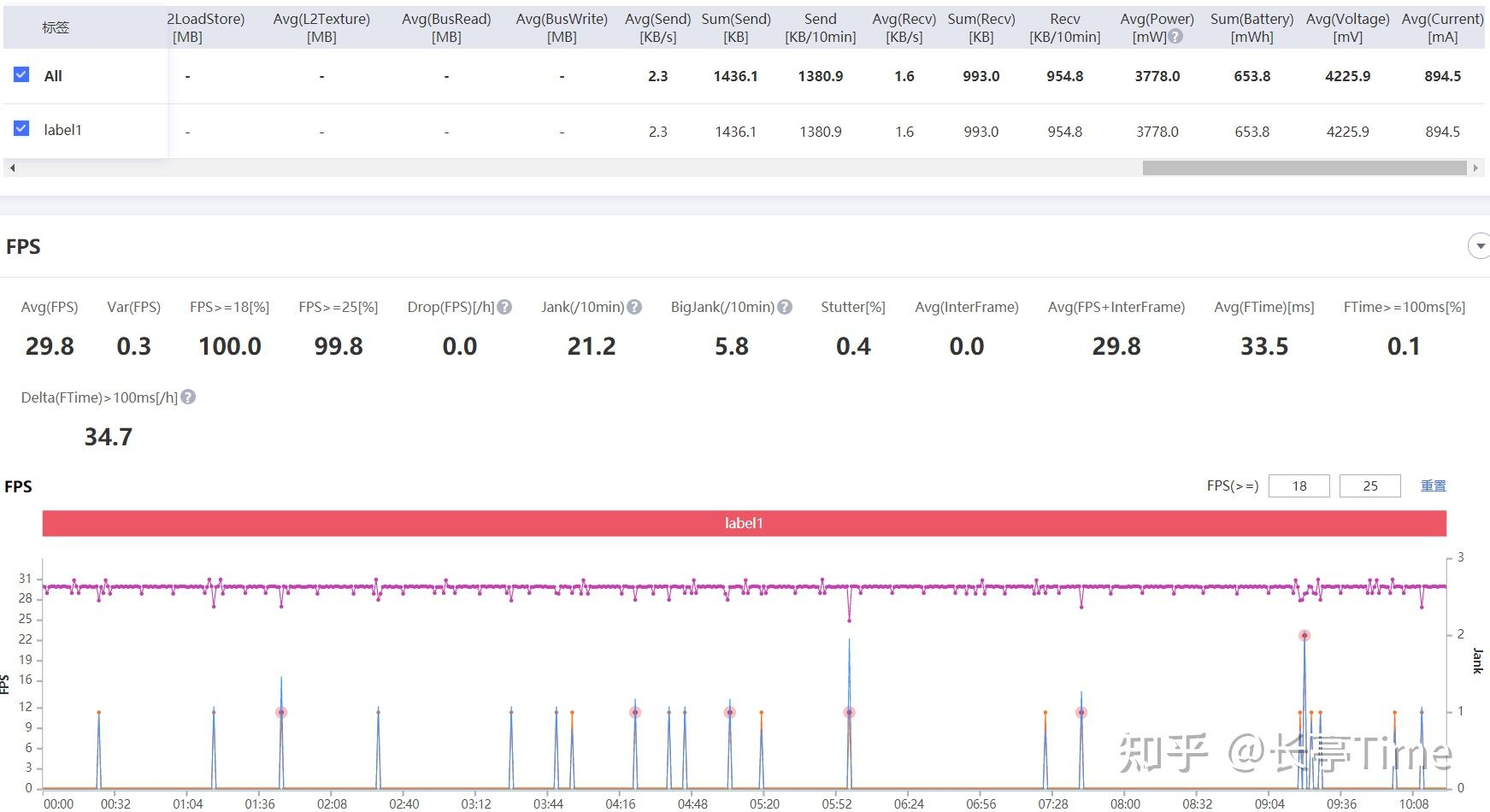Show help for BigJank(/10min) metric

point(785,307)
